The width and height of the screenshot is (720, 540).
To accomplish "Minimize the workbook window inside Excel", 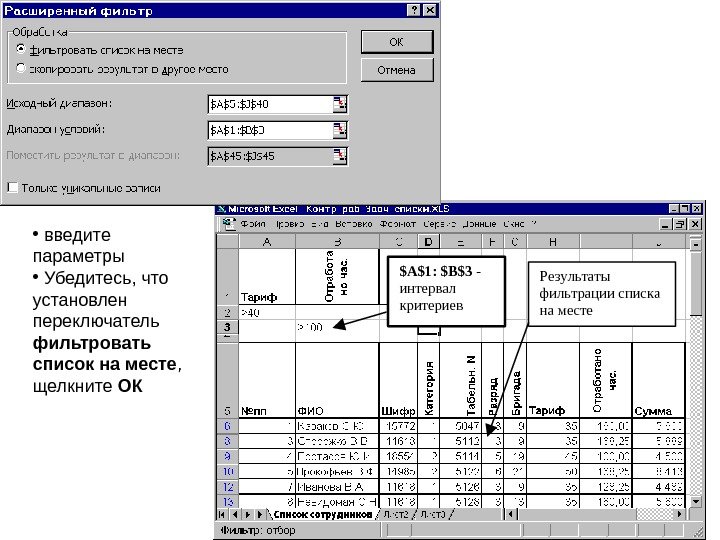I will pos(666,224).
